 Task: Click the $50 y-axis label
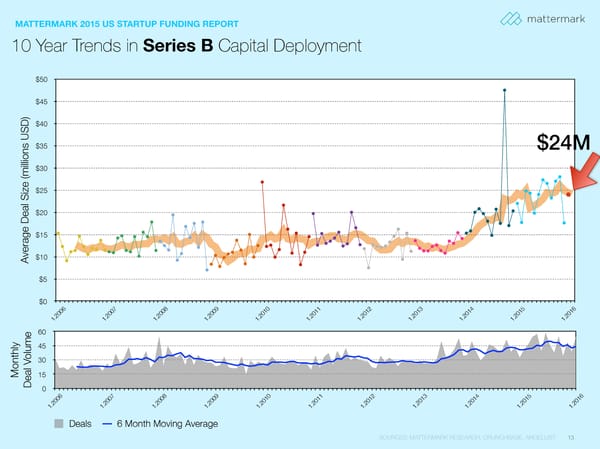tap(41, 79)
